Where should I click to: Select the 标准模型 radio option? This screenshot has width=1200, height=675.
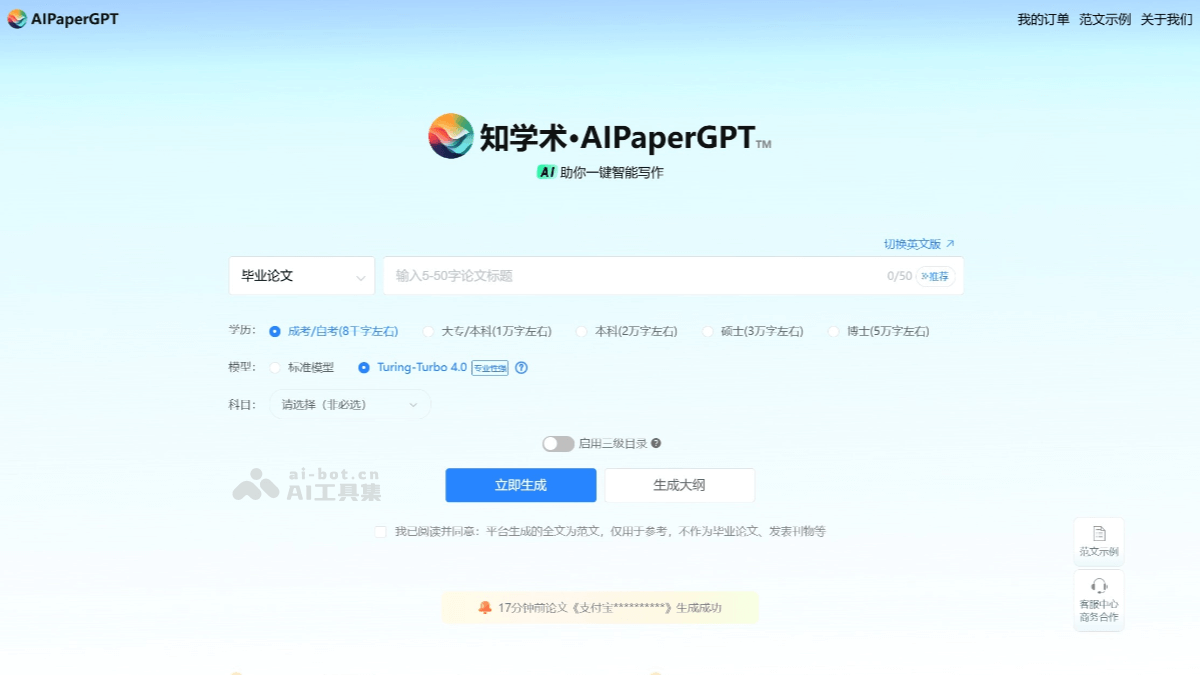tap(275, 368)
